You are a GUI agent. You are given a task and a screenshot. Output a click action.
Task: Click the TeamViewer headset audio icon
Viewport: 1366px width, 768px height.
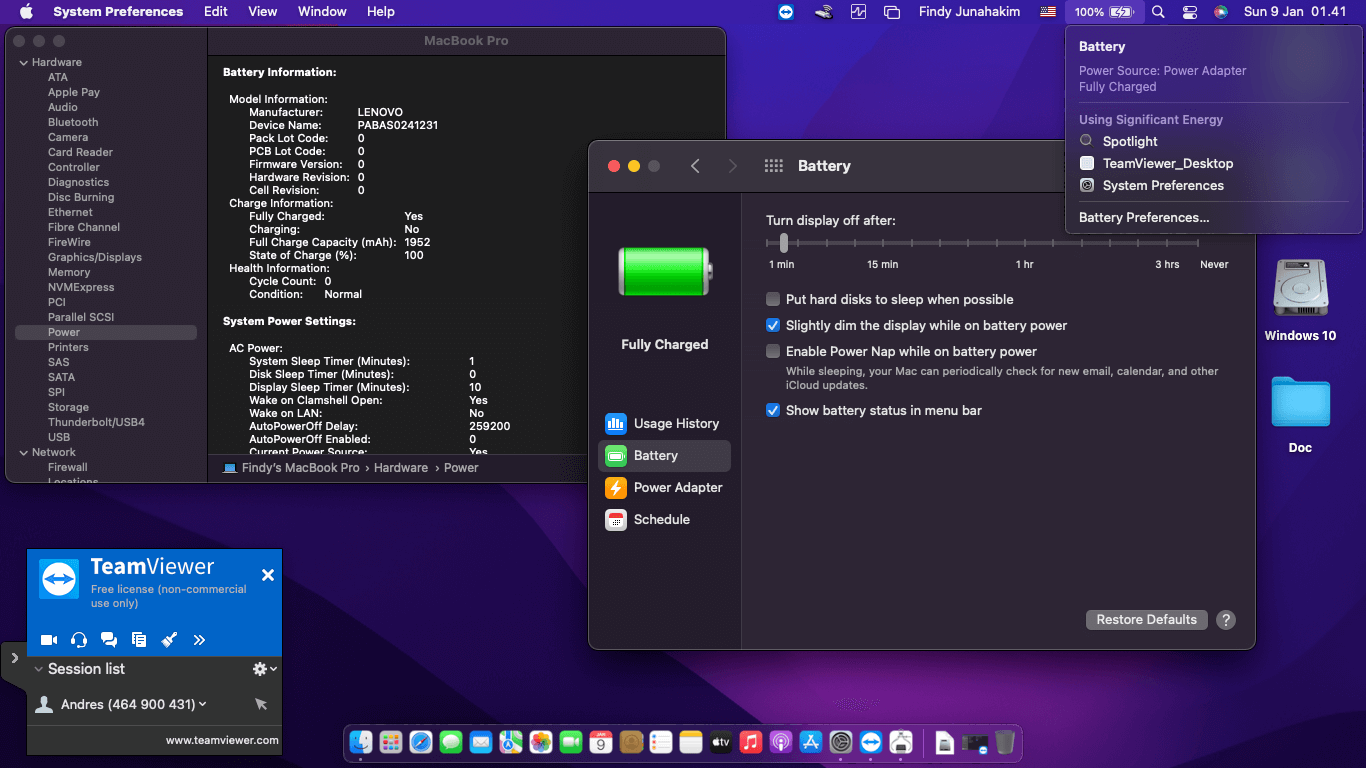79,640
